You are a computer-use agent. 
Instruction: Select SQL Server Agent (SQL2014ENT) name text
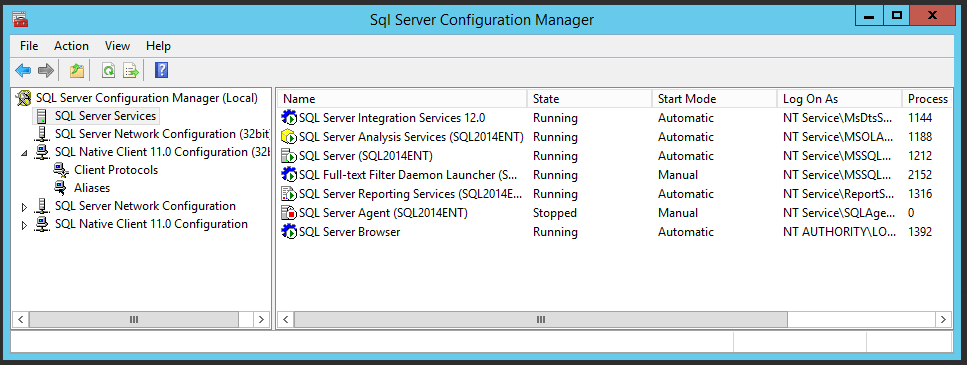coord(384,213)
